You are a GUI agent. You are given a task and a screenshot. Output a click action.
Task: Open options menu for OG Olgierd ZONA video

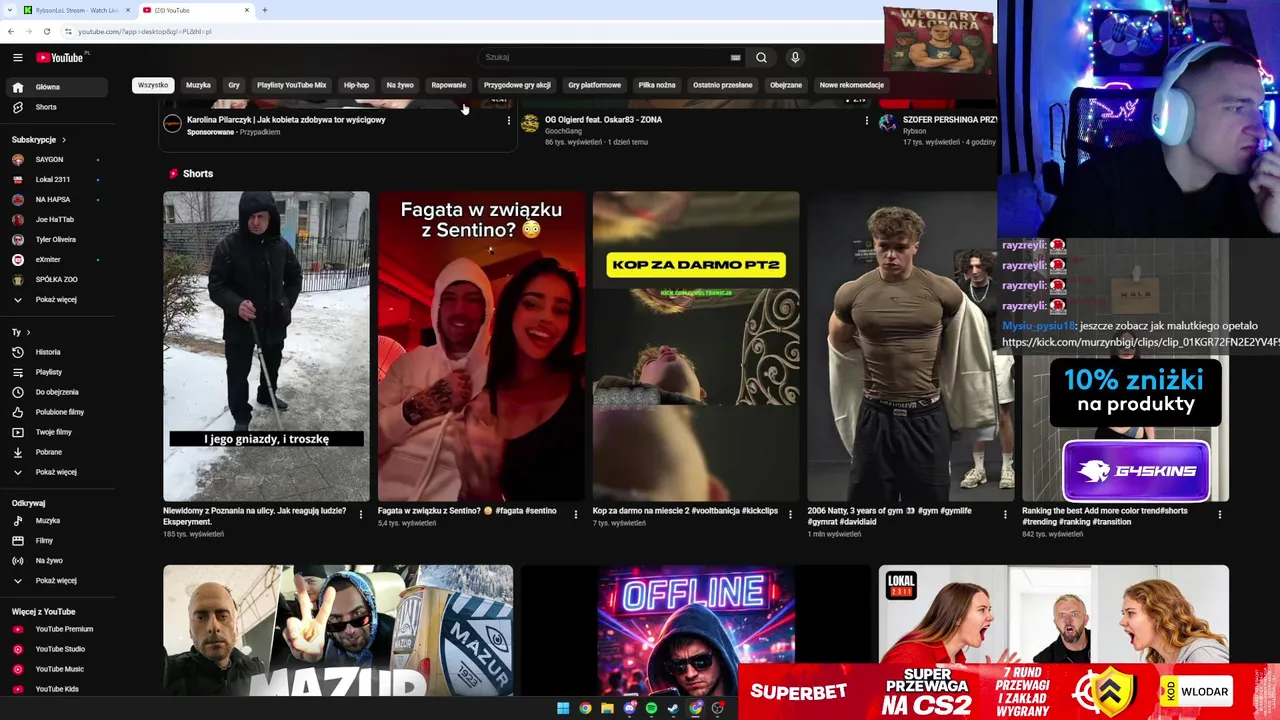click(867, 121)
